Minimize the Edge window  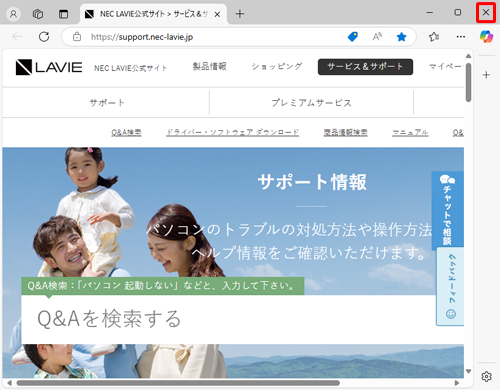pos(430,13)
